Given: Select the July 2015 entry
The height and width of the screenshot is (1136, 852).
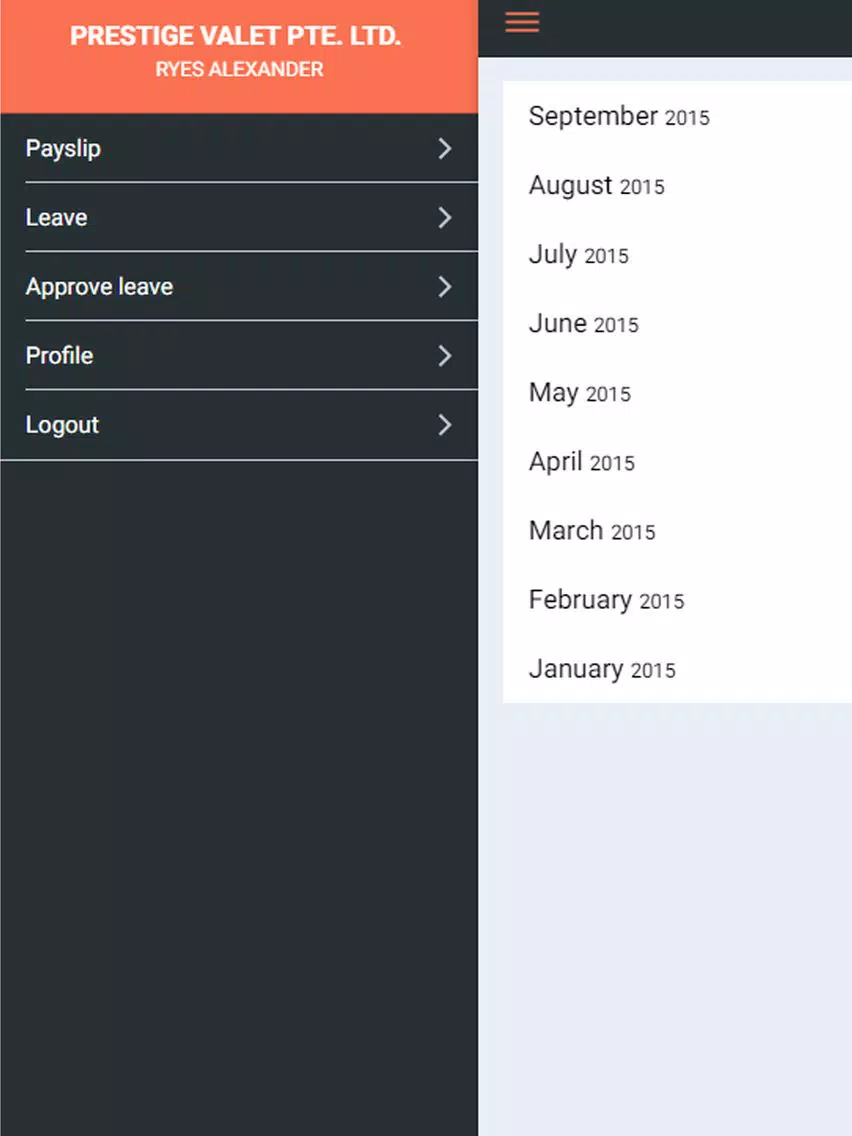Looking at the screenshot, I should [677, 254].
